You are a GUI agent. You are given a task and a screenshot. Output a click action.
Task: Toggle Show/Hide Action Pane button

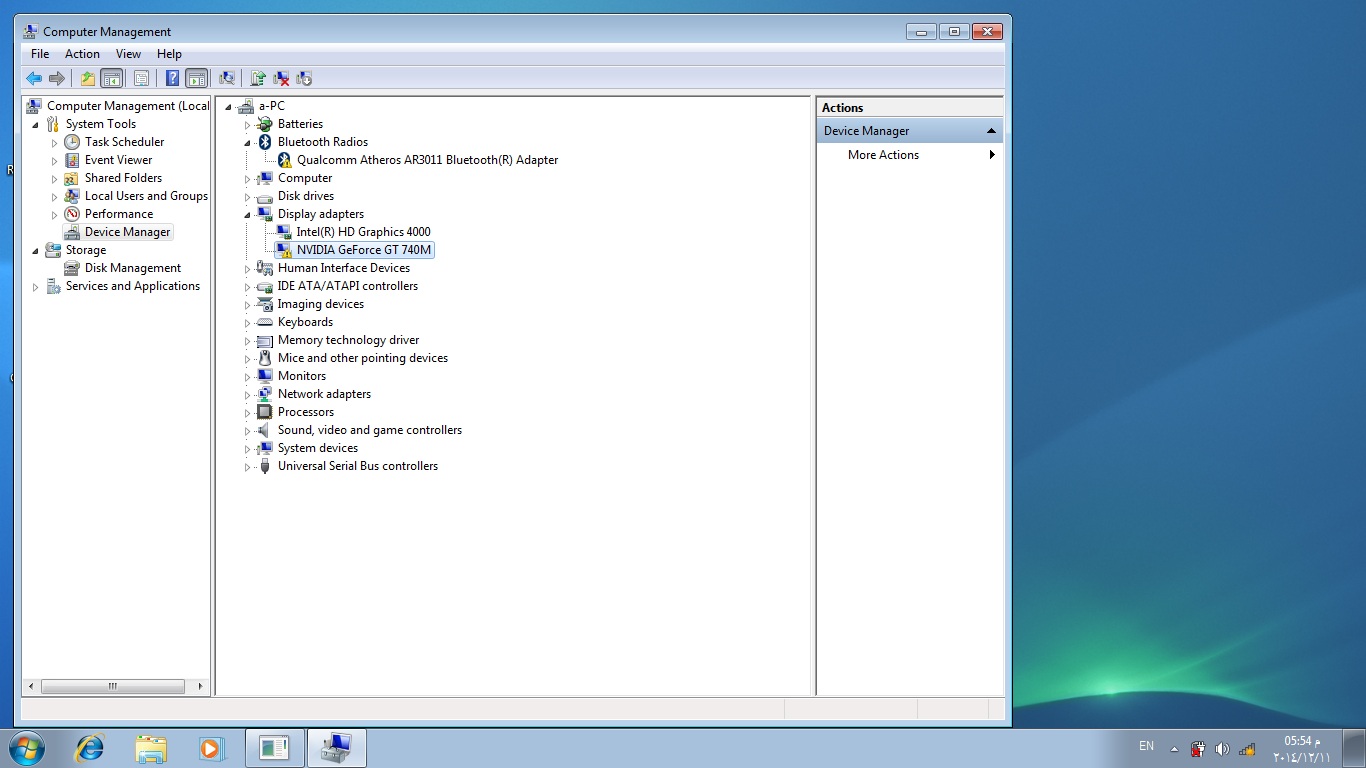pyautogui.click(x=196, y=78)
